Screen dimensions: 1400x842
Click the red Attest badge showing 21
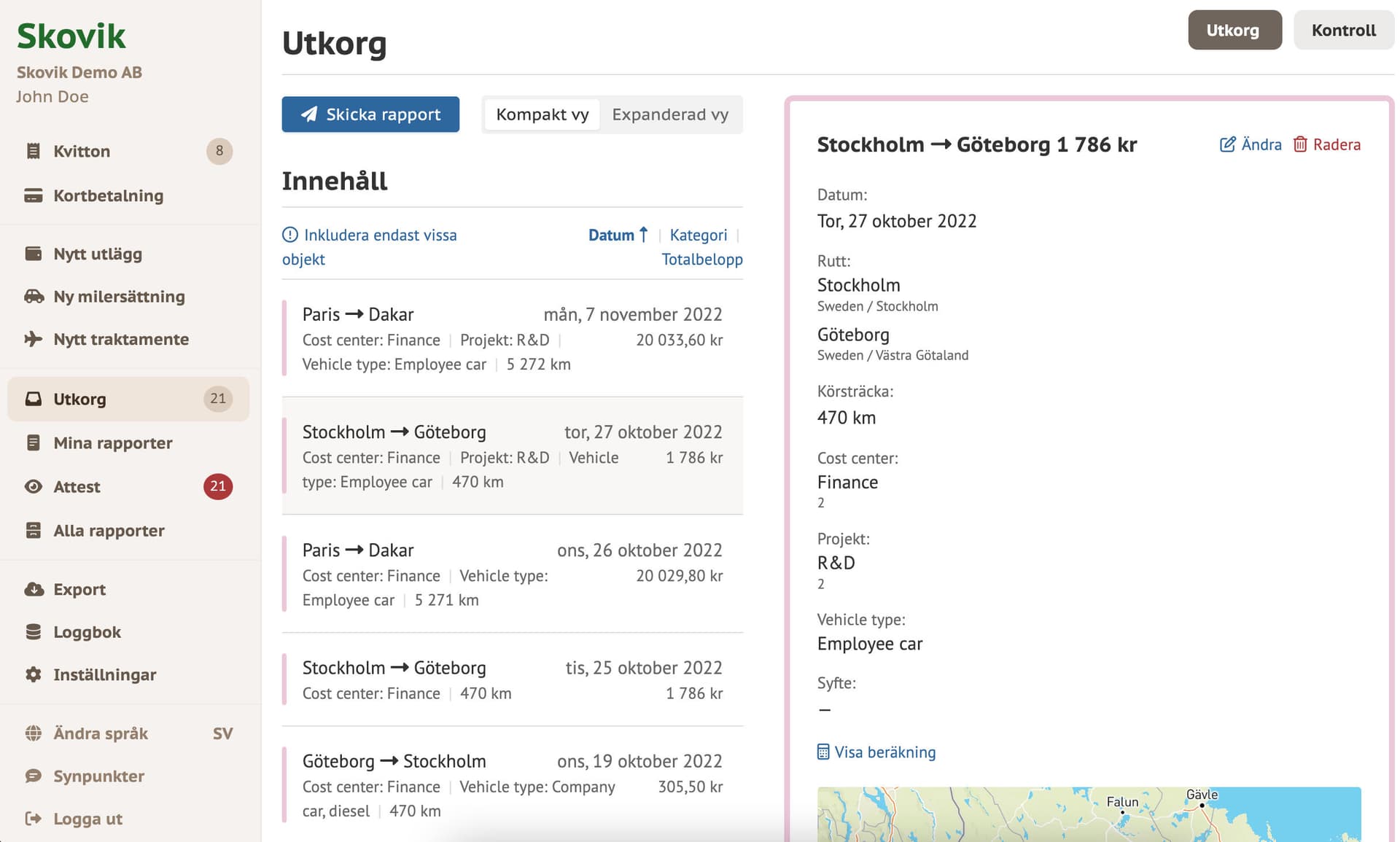click(x=218, y=486)
